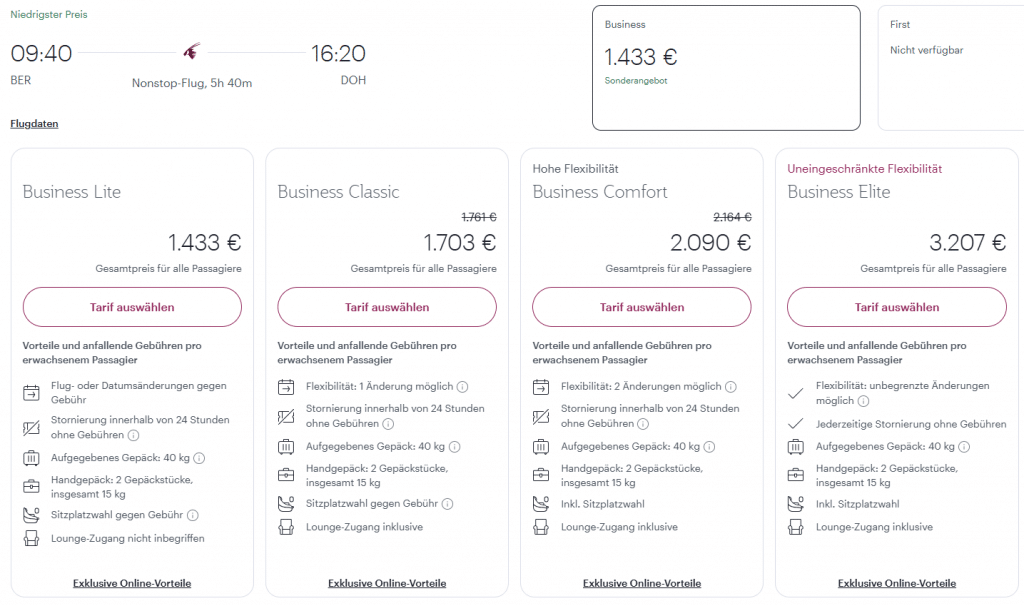Click info icon beside Business Elite Aufgegebenes Gepäck
The height and width of the screenshot is (606, 1024).
[x=964, y=447]
